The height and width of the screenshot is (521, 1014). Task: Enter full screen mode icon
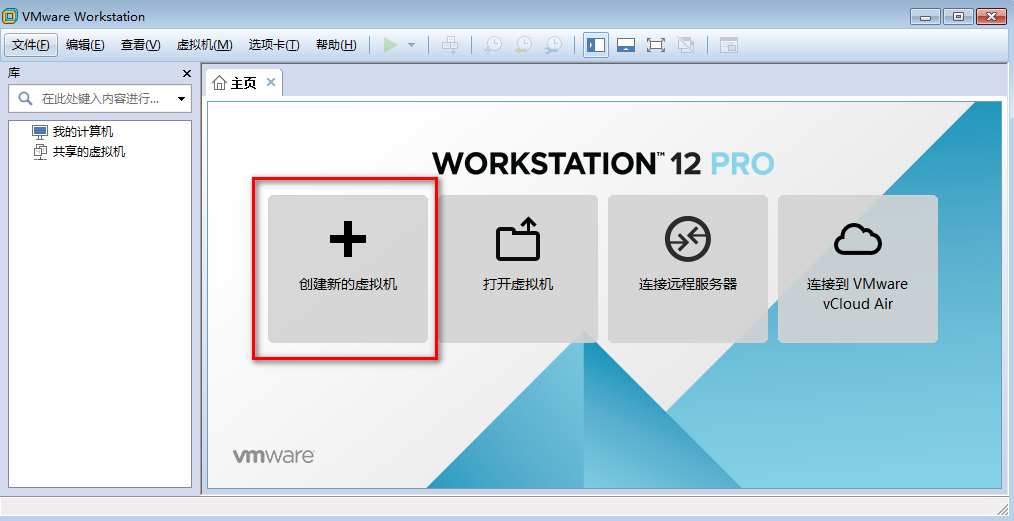656,45
